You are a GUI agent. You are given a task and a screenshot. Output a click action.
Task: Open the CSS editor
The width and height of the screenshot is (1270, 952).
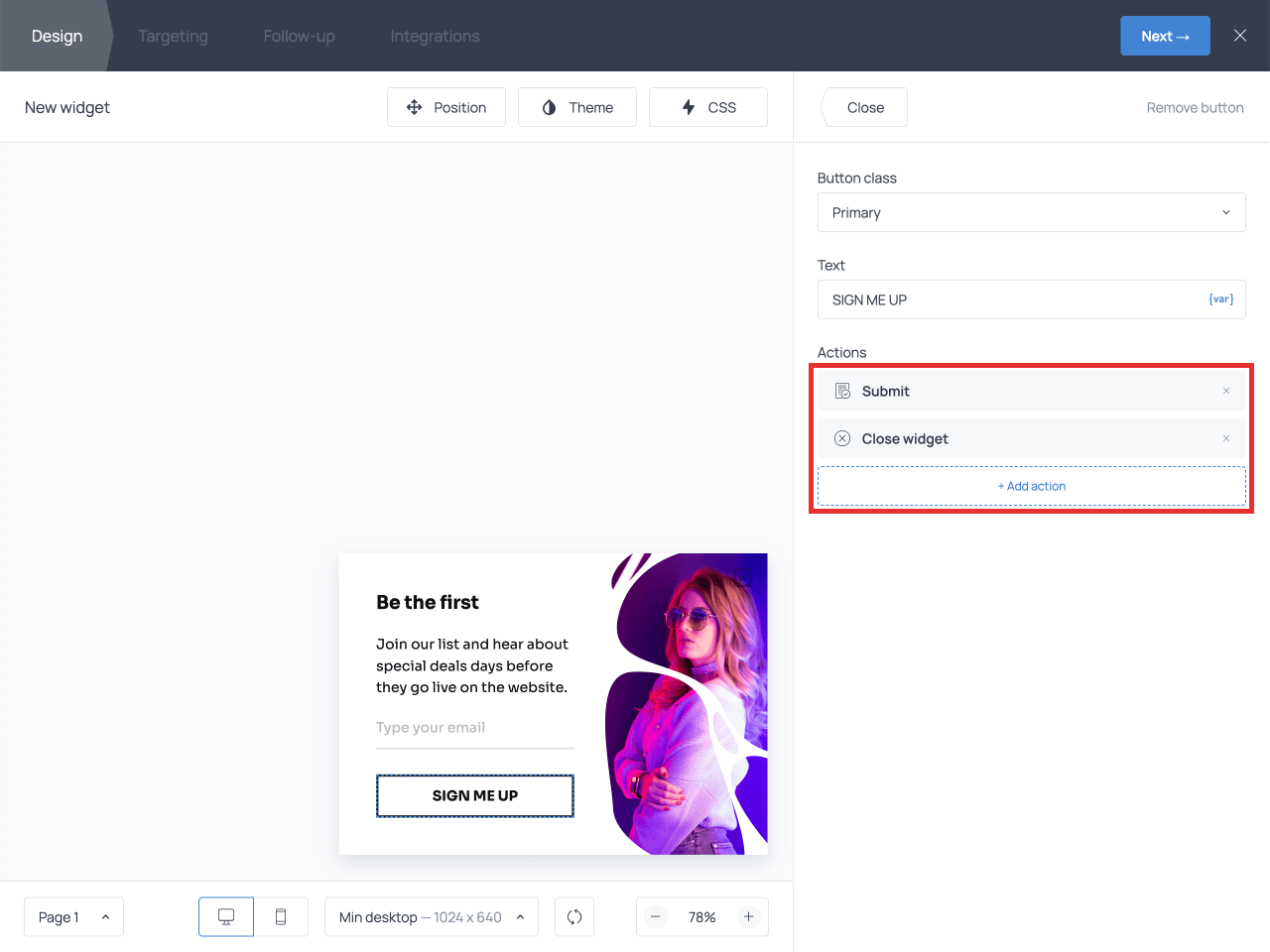click(708, 107)
